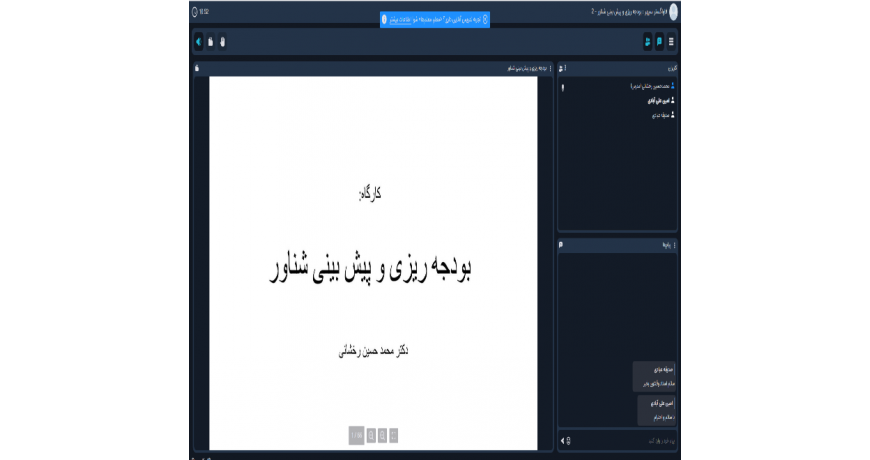This screenshot has width=870, height=460.
Task: Click the author name دکتر محمد حسین رخشانی
Action: coord(373,351)
